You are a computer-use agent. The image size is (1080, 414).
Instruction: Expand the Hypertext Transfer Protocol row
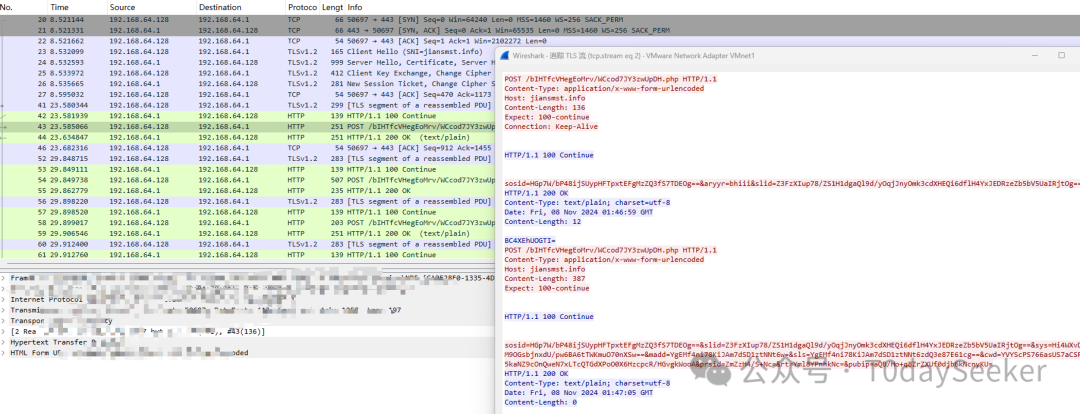(3, 342)
